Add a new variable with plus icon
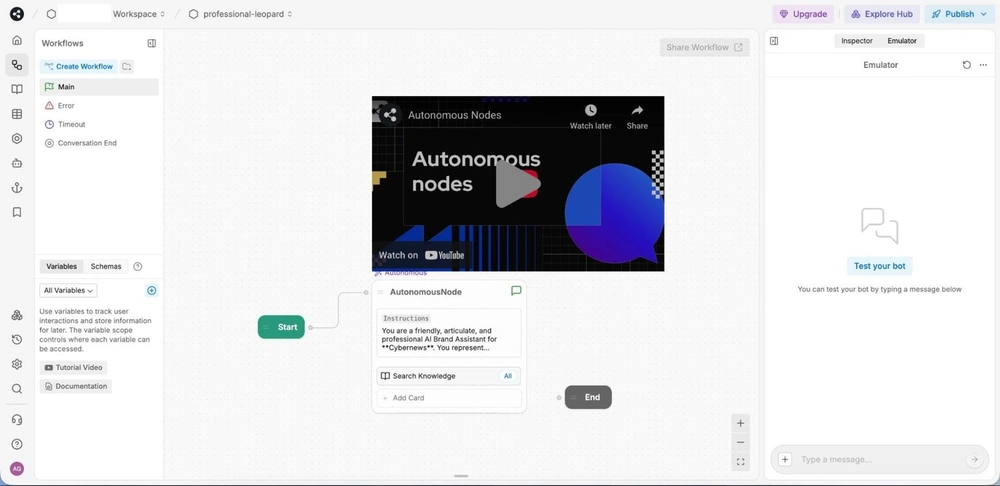Screen dimensions: 1000x486 (x=152, y=290)
